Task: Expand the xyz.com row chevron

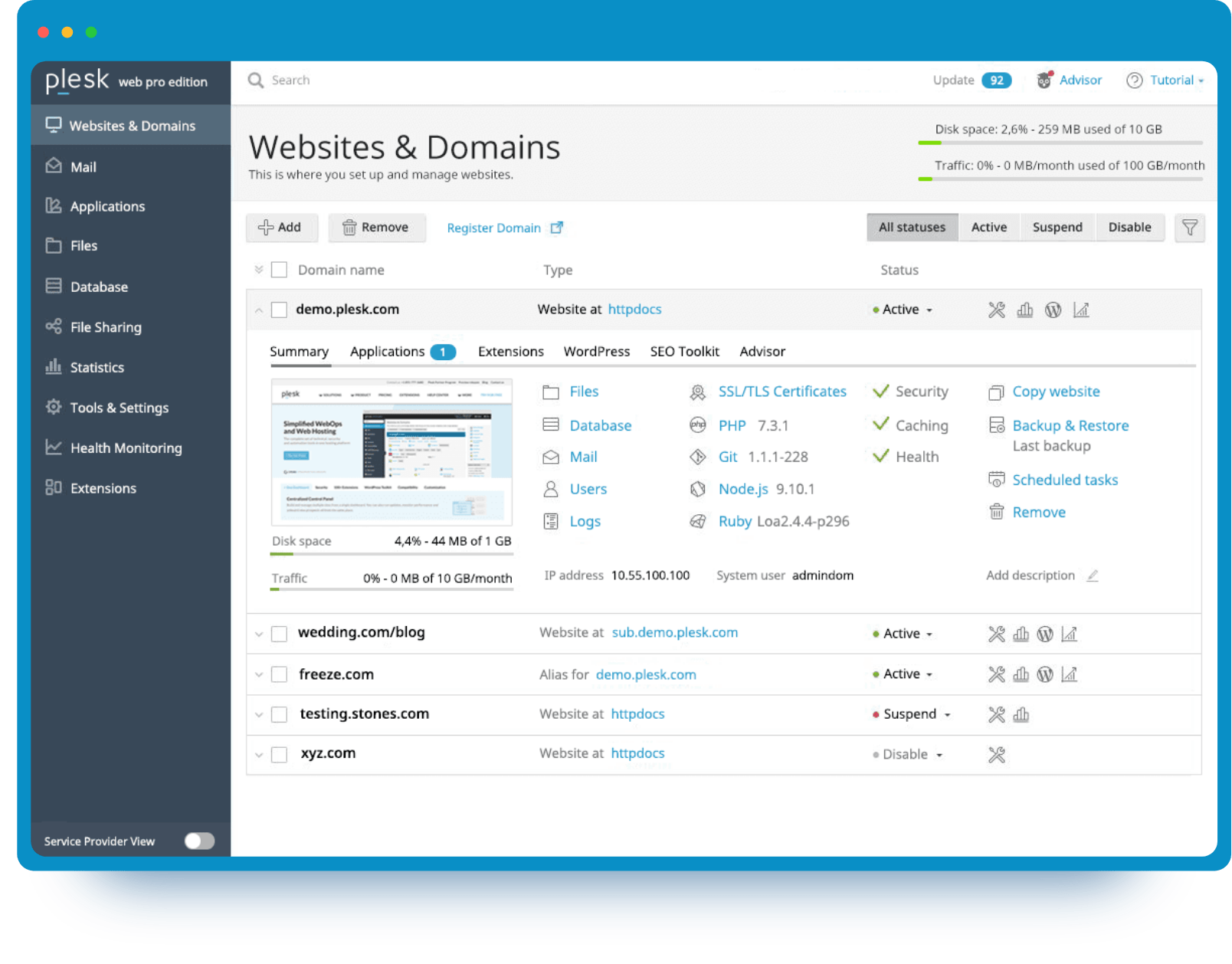Action: click(x=259, y=754)
